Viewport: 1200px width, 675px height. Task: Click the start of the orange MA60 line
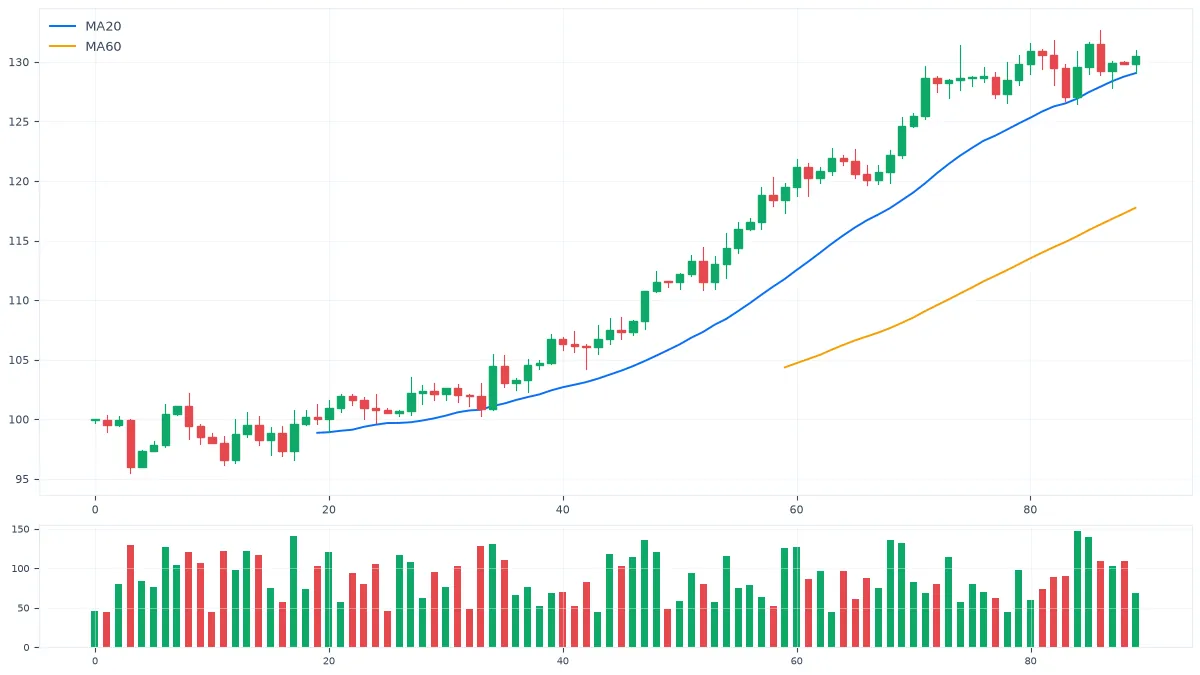click(785, 367)
